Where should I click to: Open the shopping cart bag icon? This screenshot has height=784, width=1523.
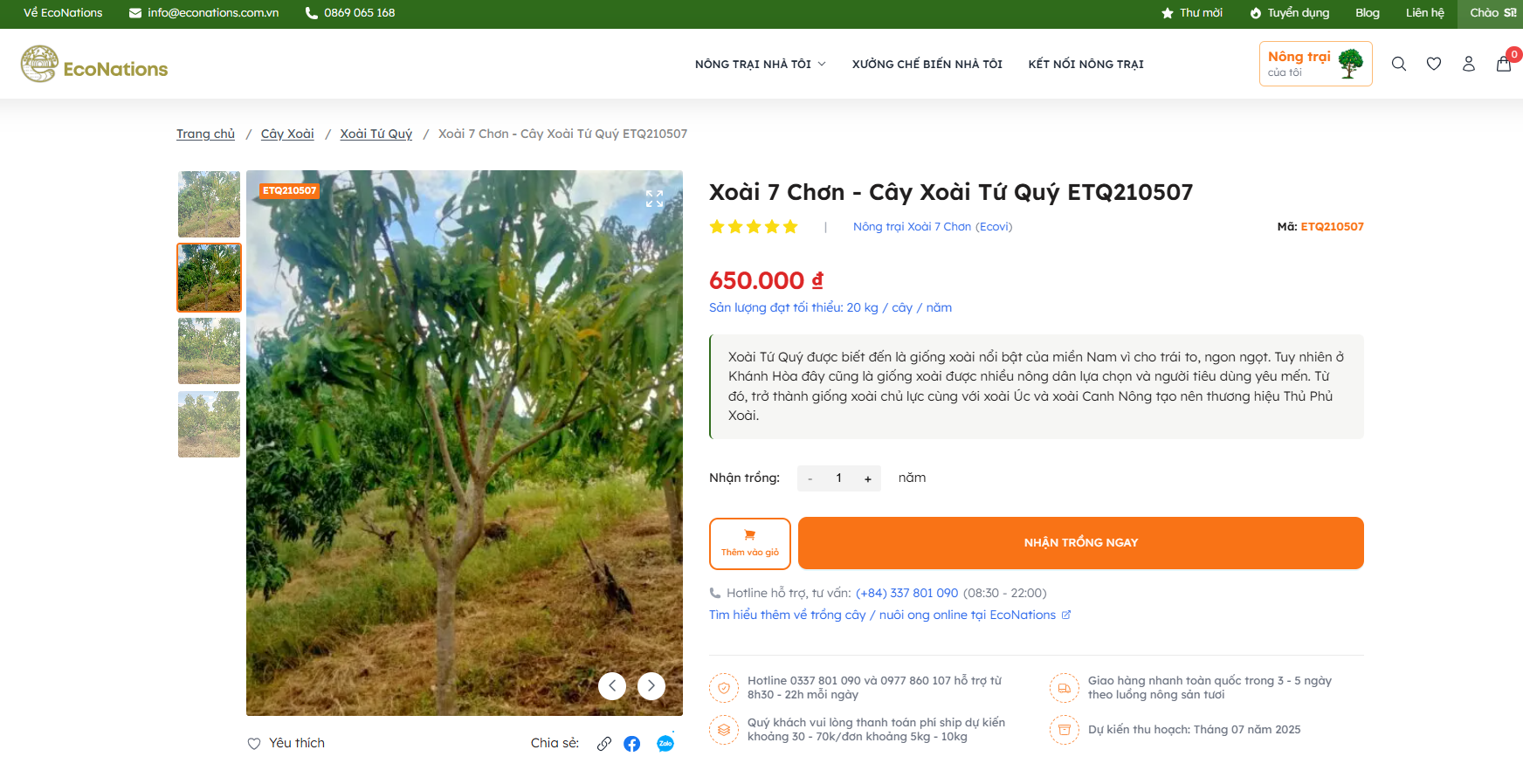[x=1504, y=64]
